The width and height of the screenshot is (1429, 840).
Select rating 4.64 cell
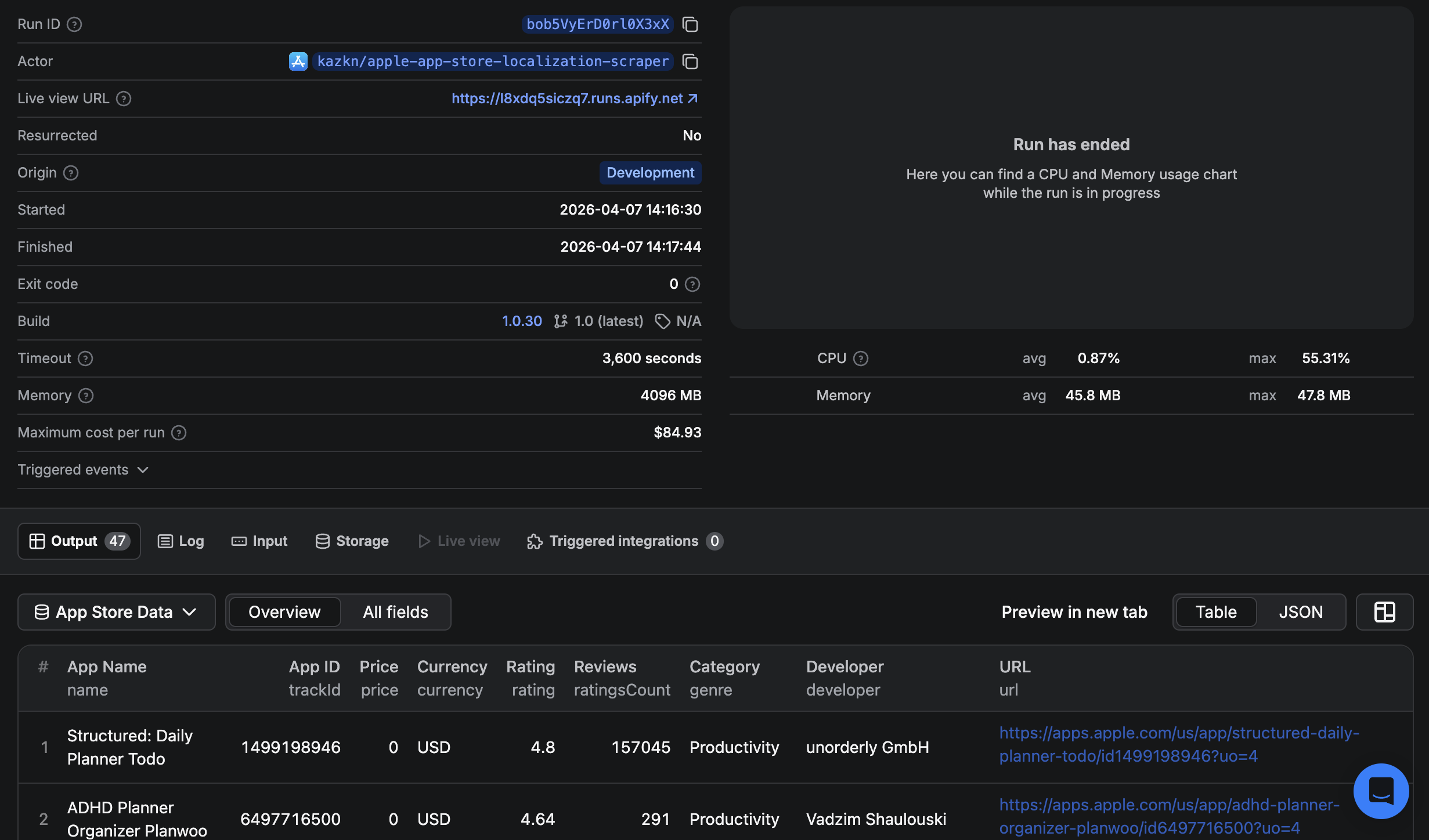pyautogui.click(x=537, y=819)
